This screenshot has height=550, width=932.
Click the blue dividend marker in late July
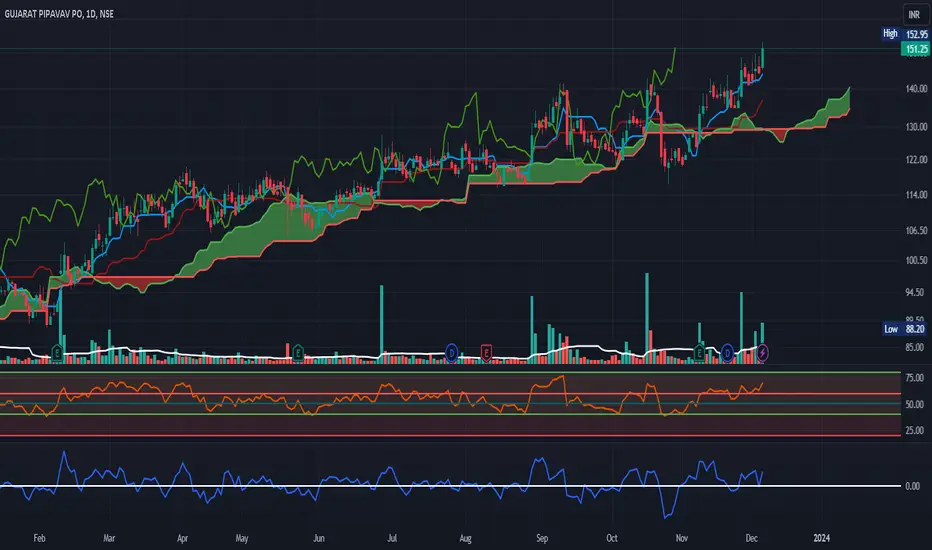(x=452, y=353)
